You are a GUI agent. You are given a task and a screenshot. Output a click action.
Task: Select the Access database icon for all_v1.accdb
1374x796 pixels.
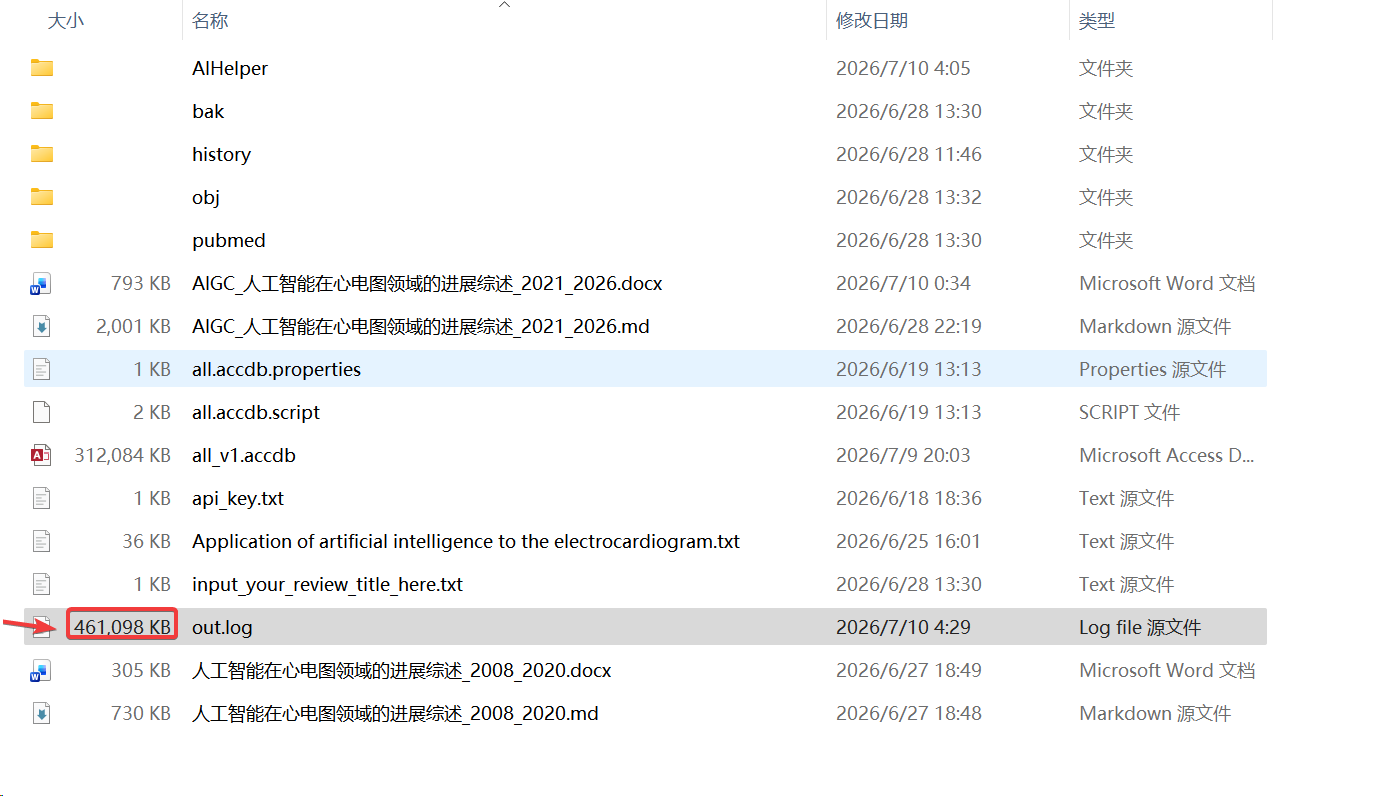(41, 455)
